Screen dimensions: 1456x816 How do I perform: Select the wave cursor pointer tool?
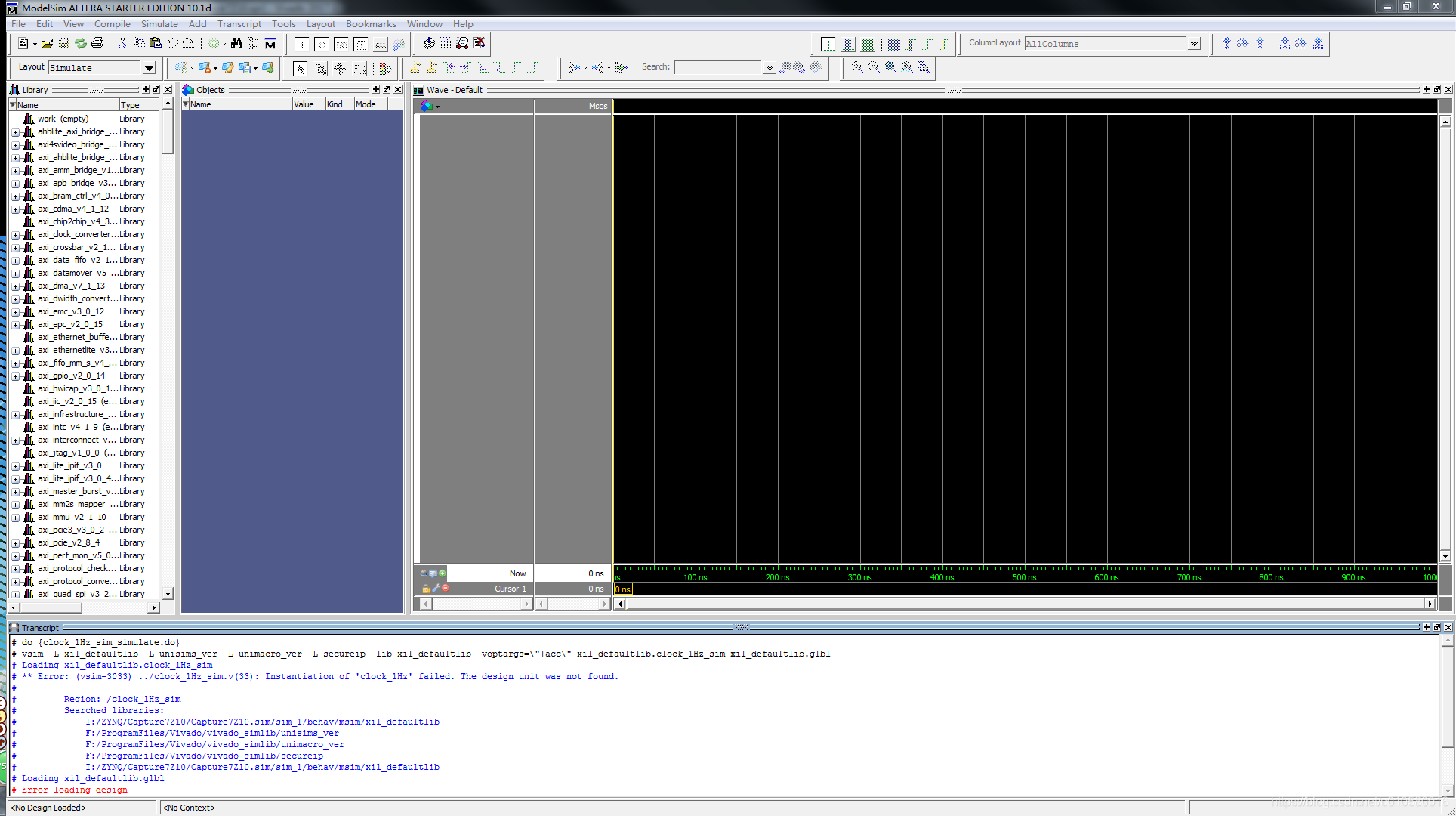coord(300,69)
